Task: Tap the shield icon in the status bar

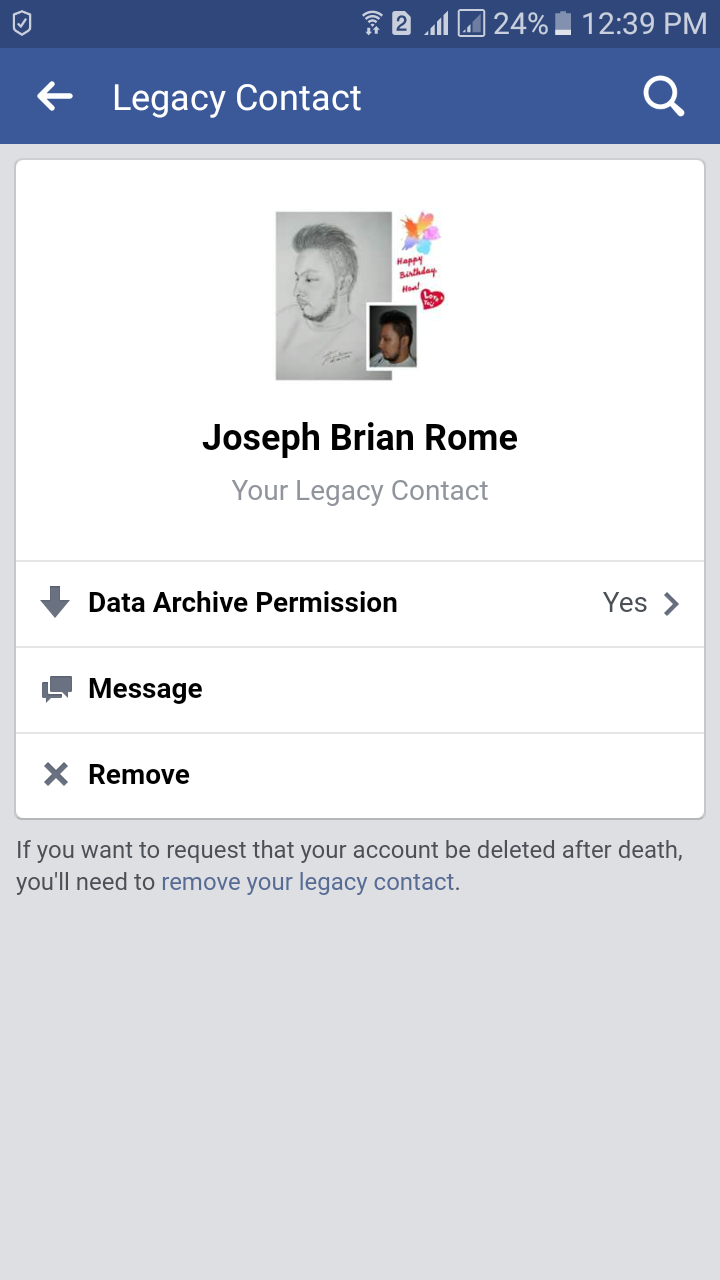Action: (22, 22)
